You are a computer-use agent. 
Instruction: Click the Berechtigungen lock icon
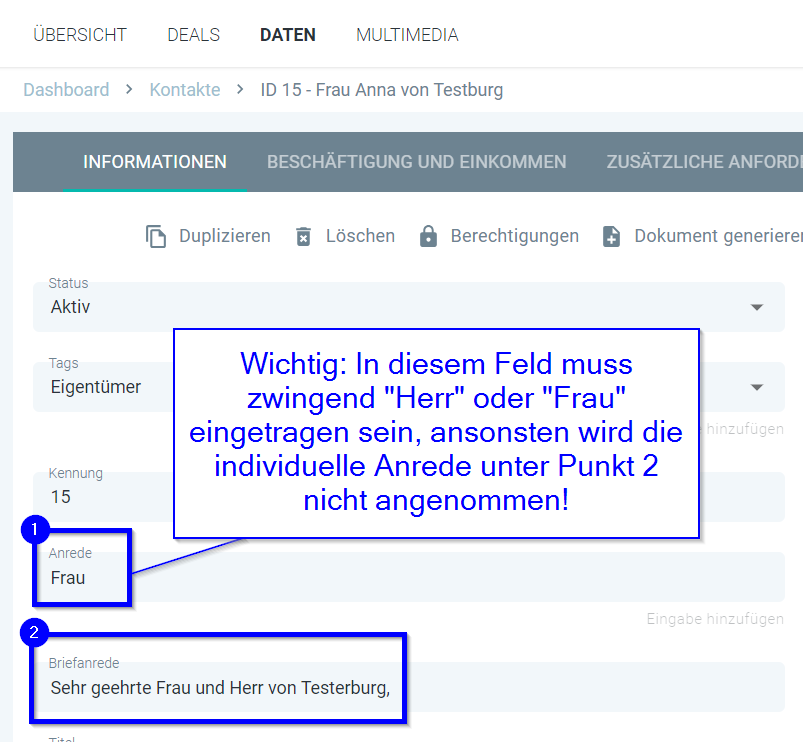428,236
